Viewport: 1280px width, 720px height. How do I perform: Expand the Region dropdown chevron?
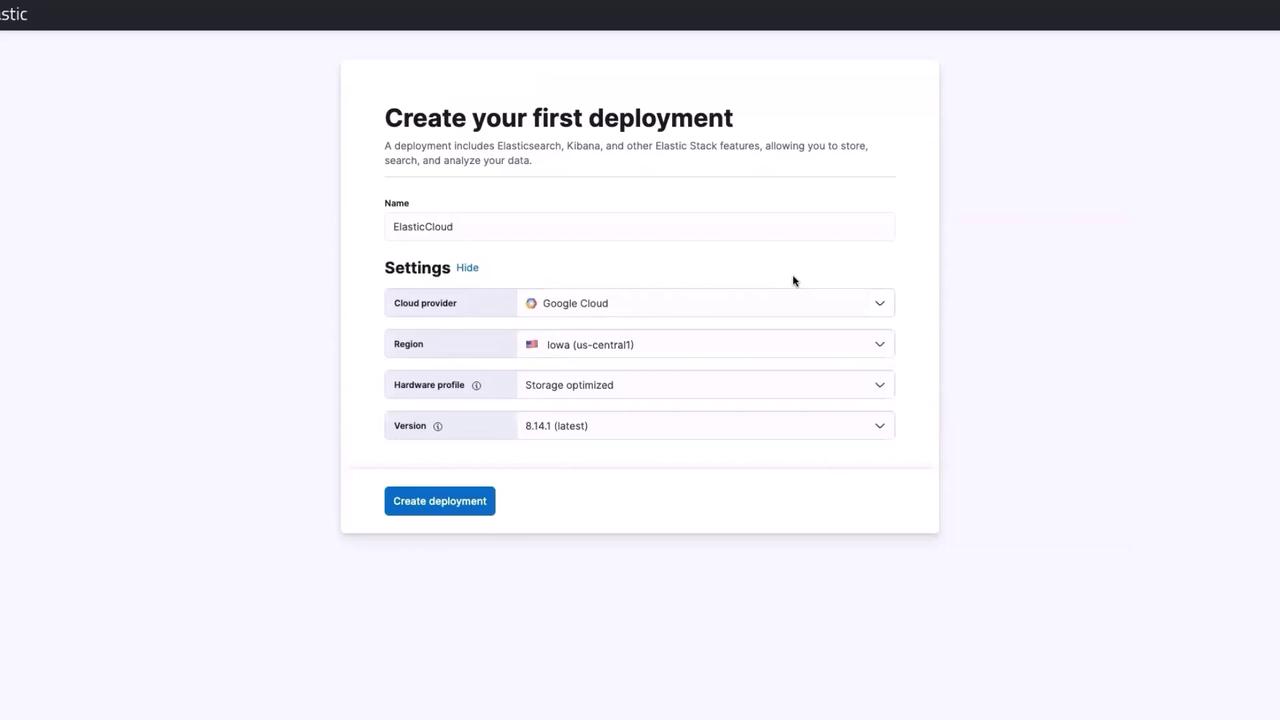(x=880, y=344)
